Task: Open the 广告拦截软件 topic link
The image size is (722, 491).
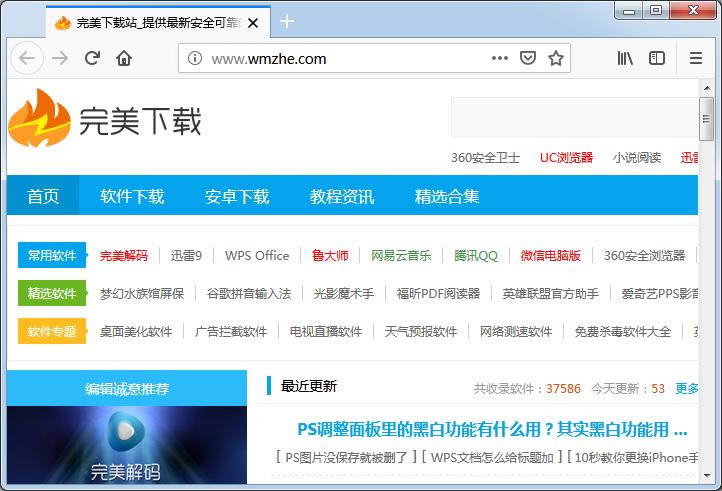Action: coord(231,331)
